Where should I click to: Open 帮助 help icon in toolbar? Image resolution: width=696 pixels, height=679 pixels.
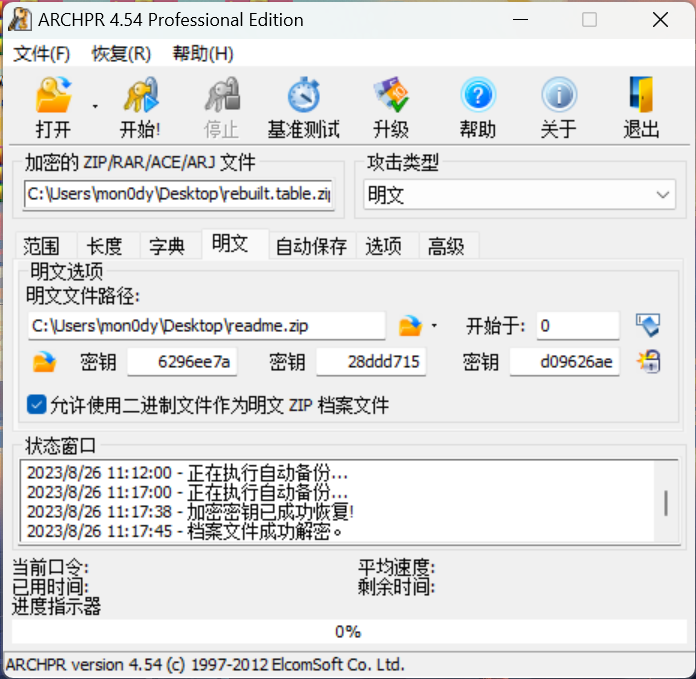478,95
